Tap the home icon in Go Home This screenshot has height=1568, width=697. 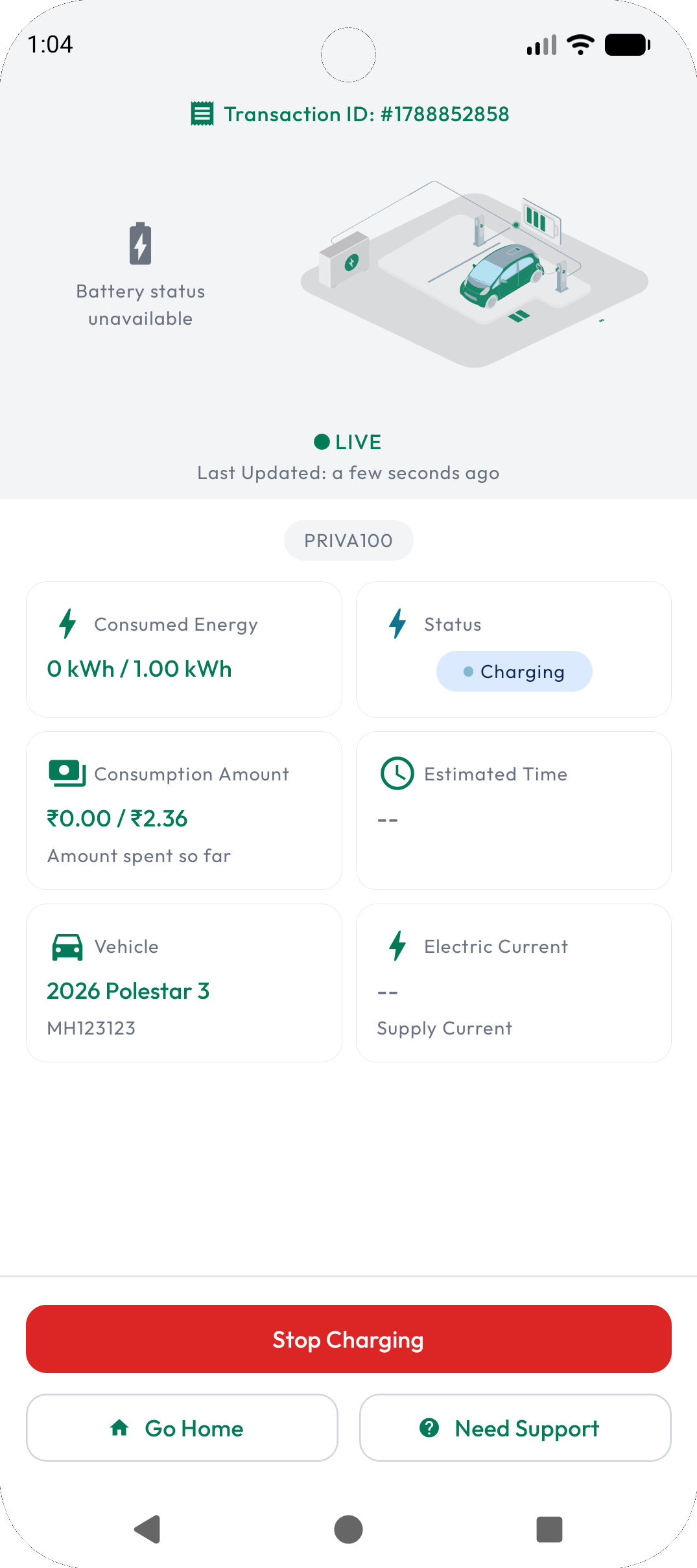pyautogui.click(x=119, y=1427)
